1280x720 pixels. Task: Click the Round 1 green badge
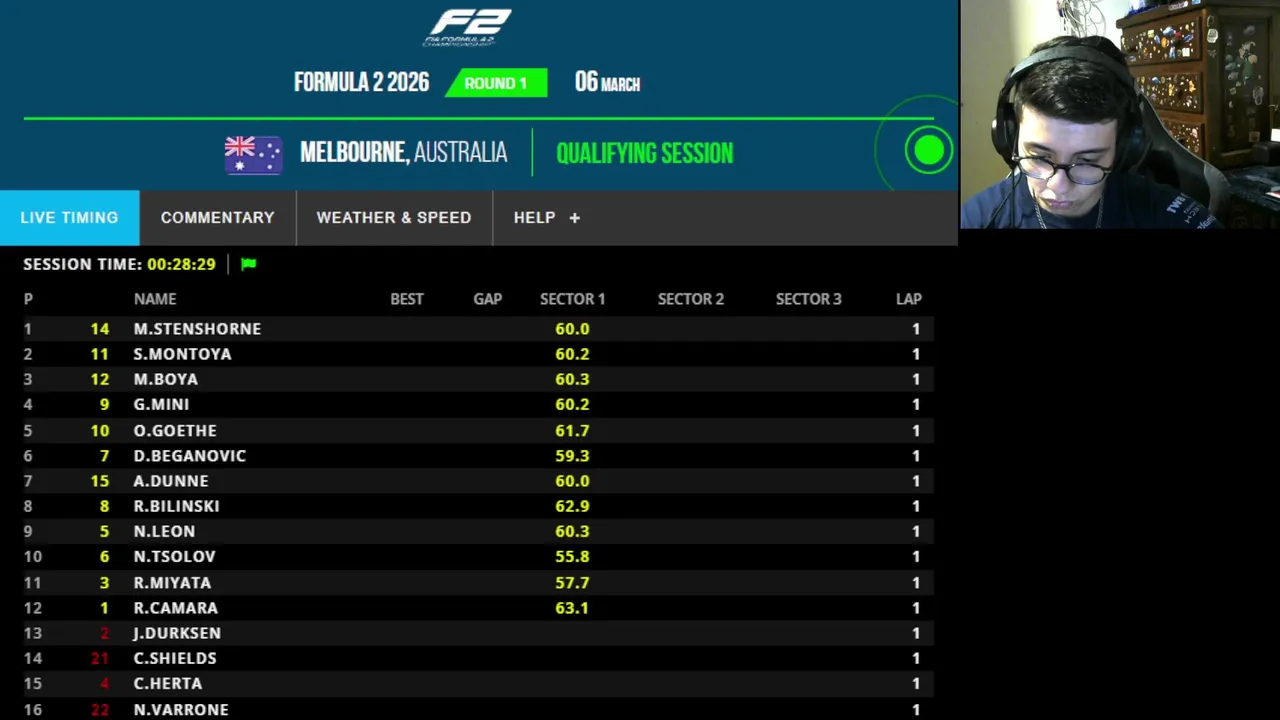point(496,83)
